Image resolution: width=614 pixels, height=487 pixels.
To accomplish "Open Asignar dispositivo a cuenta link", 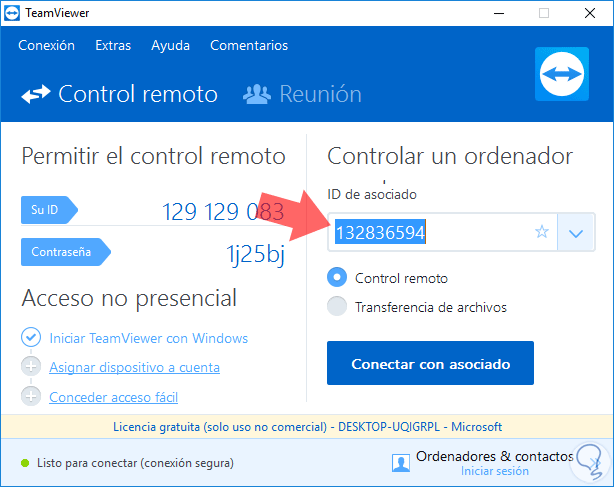I will 134,367.
